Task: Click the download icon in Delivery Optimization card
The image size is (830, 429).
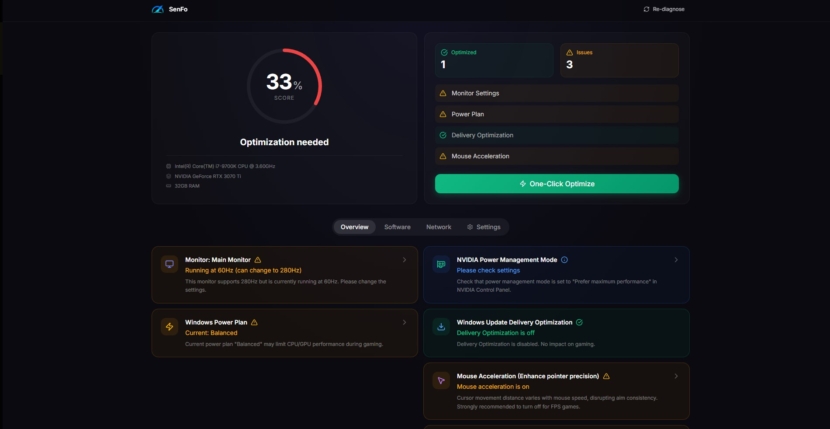Action: pyautogui.click(x=441, y=326)
